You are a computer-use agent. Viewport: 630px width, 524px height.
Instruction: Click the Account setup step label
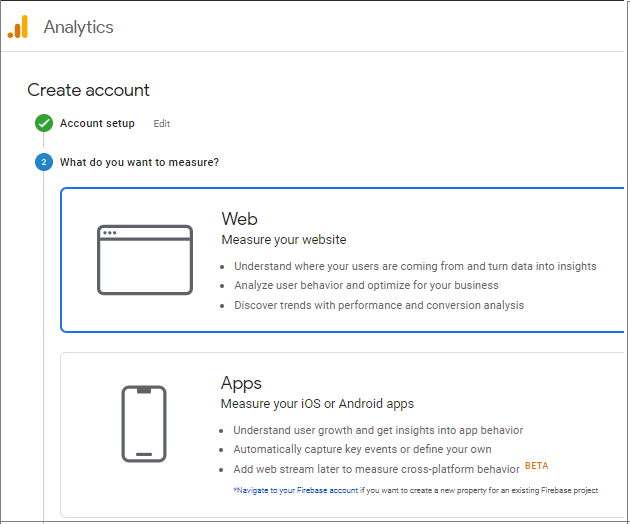click(97, 123)
